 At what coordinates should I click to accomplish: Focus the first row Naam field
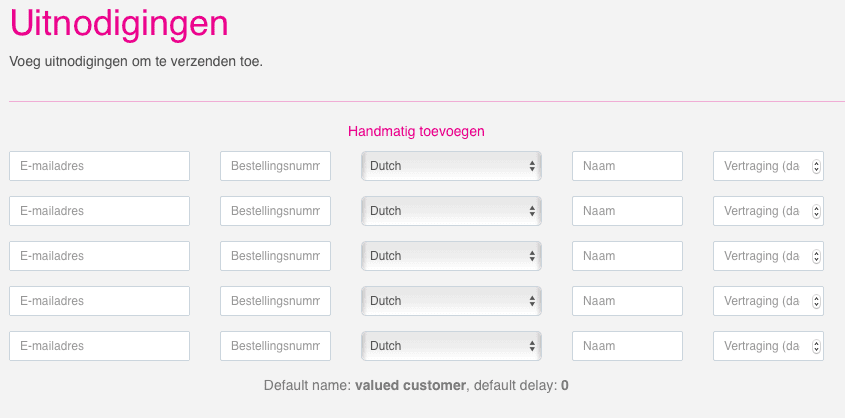(627, 166)
